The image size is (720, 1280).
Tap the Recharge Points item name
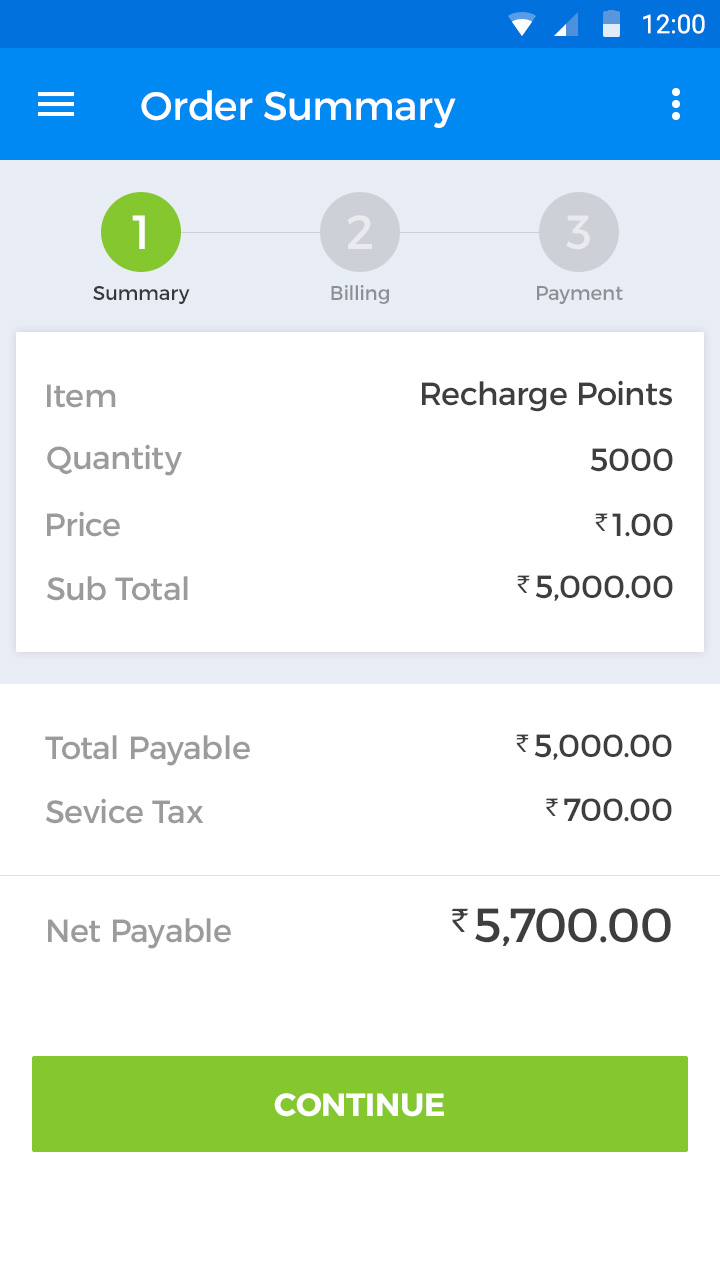(x=546, y=395)
